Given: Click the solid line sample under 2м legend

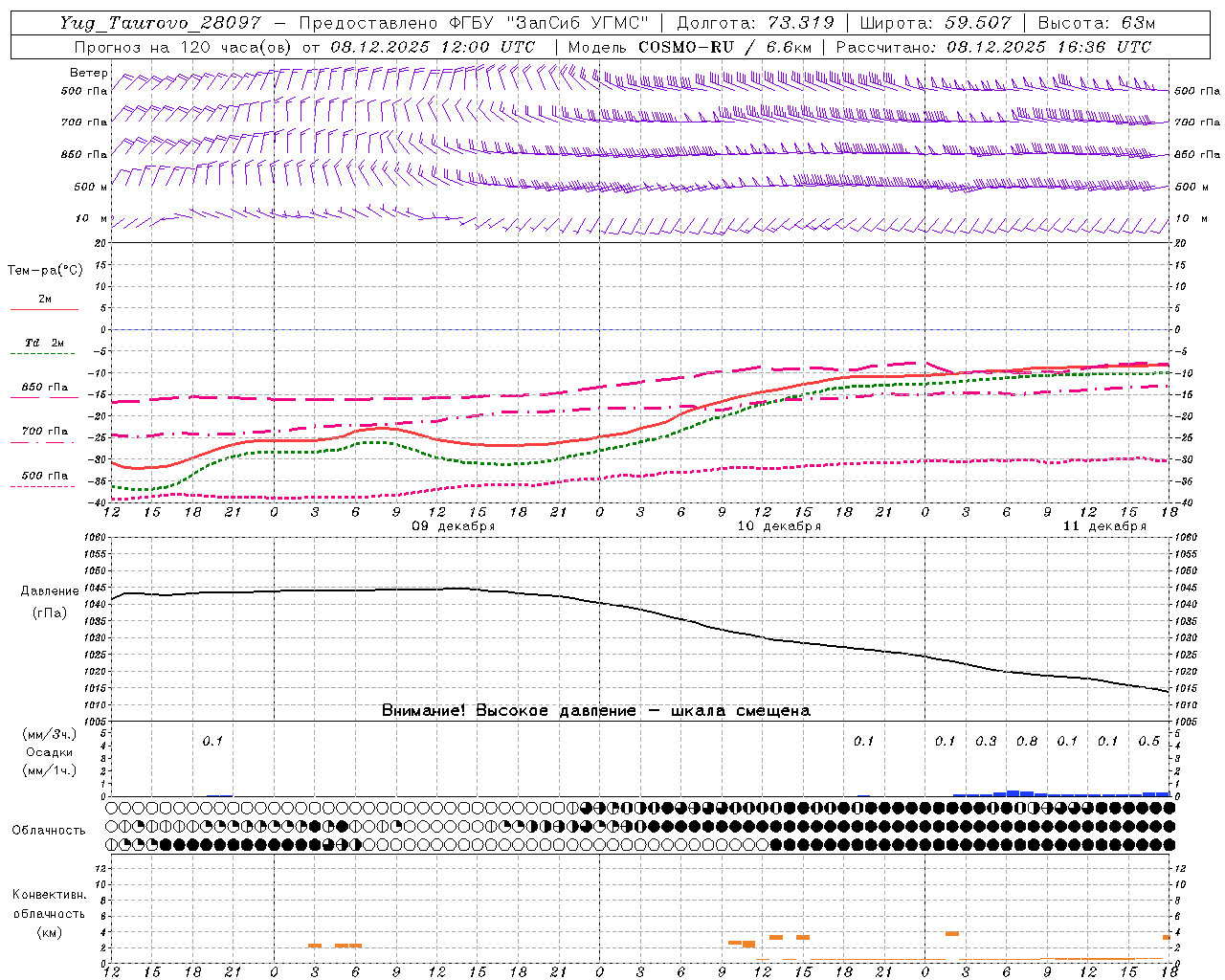Looking at the screenshot, I should pyautogui.click(x=44, y=310).
